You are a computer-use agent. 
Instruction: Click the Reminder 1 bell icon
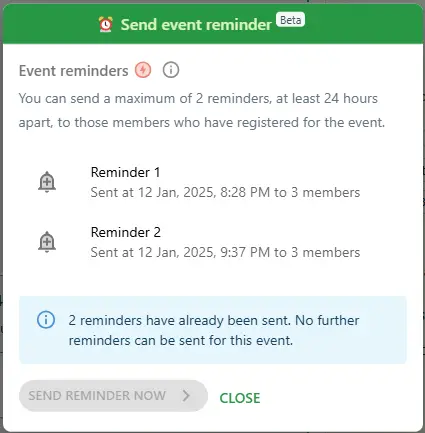pyautogui.click(x=47, y=182)
